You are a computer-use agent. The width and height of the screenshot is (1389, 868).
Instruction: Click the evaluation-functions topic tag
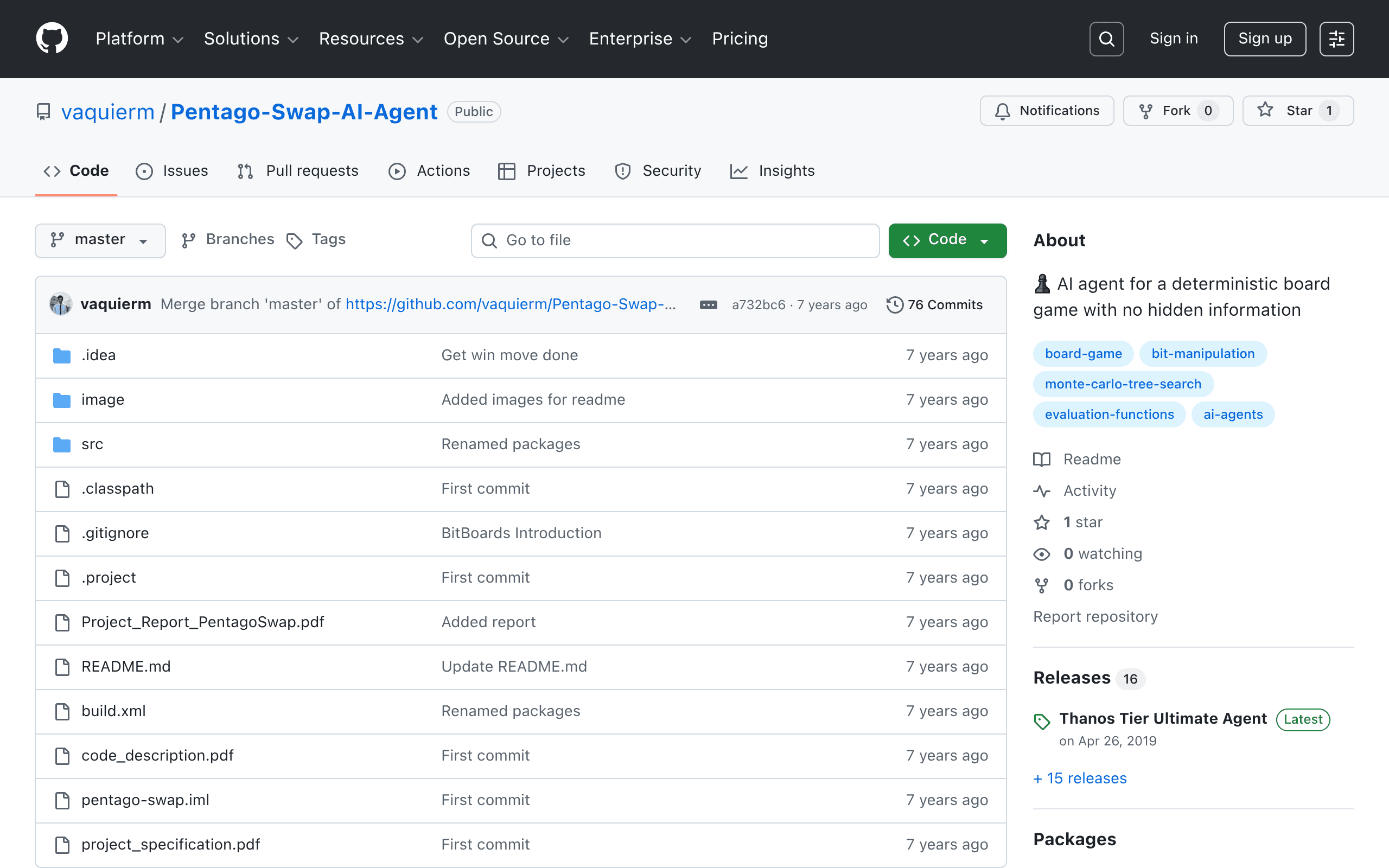pyautogui.click(x=1110, y=414)
